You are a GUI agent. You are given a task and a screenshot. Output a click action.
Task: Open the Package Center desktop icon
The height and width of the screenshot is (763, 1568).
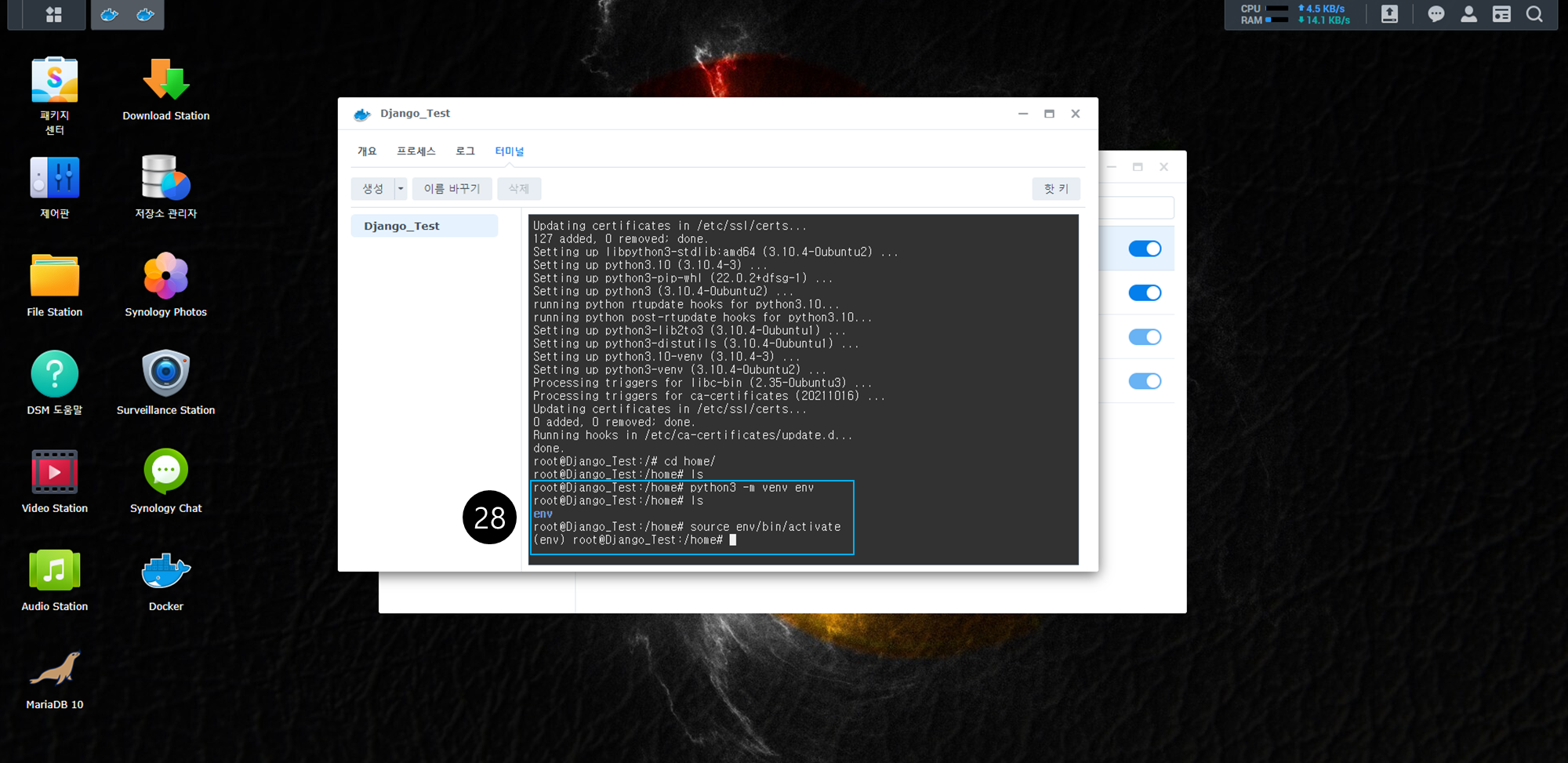click(x=55, y=81)
